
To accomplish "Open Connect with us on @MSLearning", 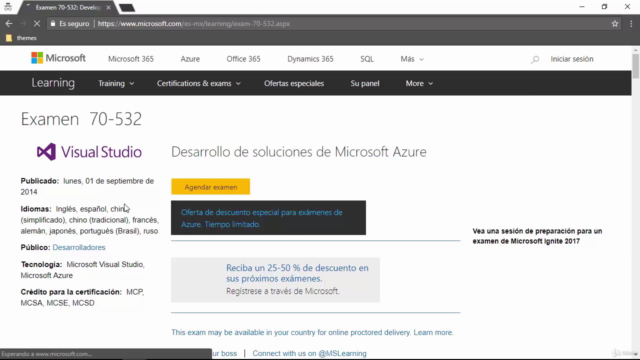I will tap(309, 353).
